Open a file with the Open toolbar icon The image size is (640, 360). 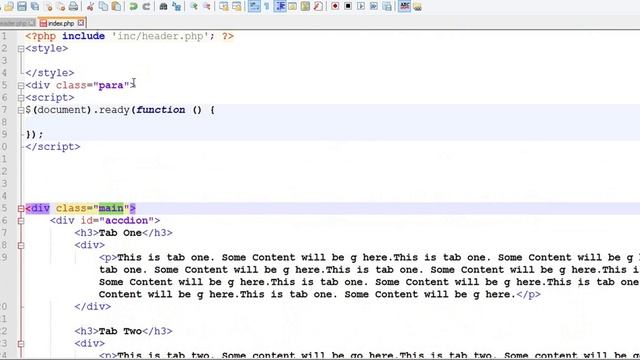point(9,7)
